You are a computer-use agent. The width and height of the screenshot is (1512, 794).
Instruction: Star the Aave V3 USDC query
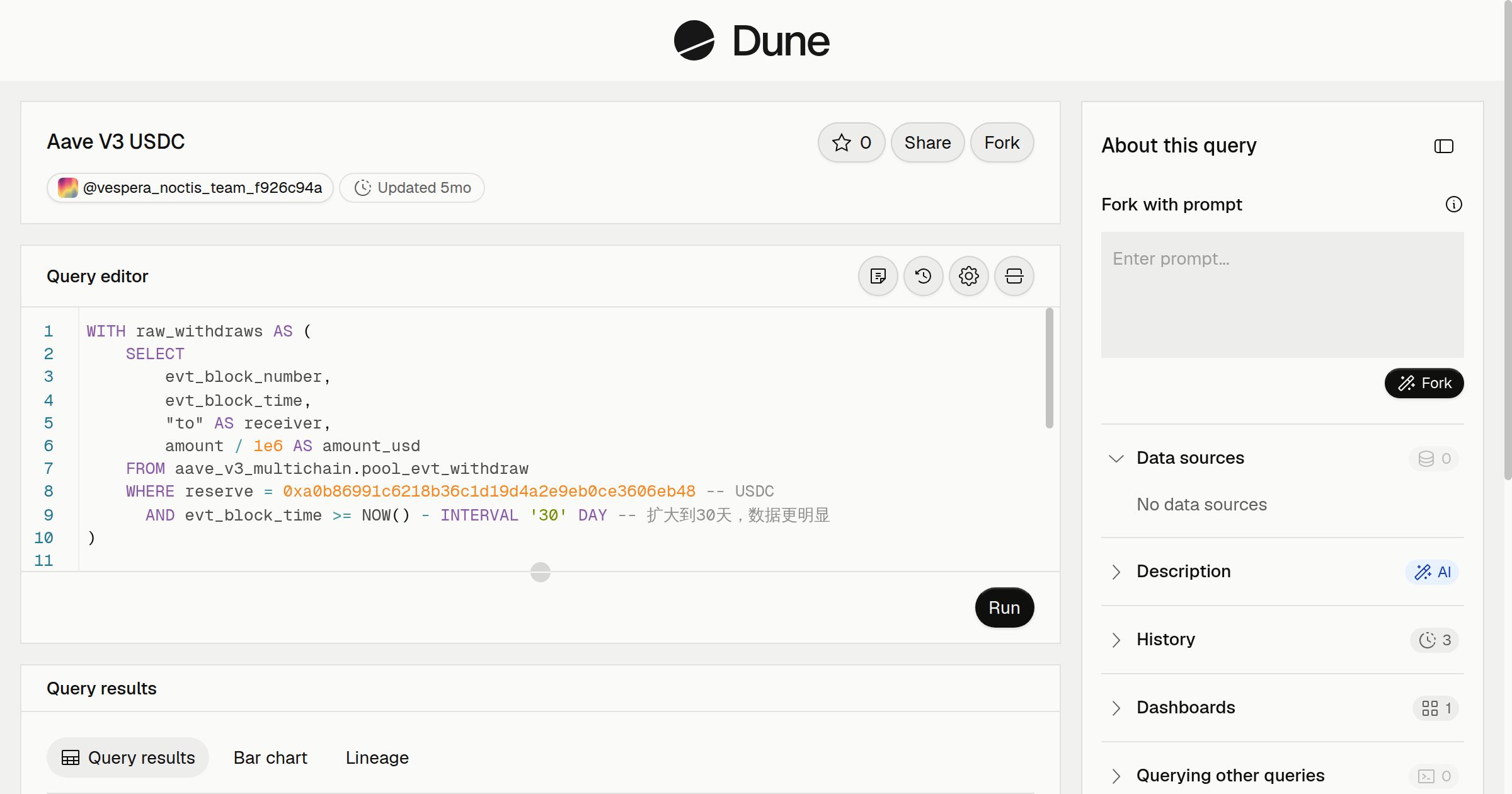[852, 142]
